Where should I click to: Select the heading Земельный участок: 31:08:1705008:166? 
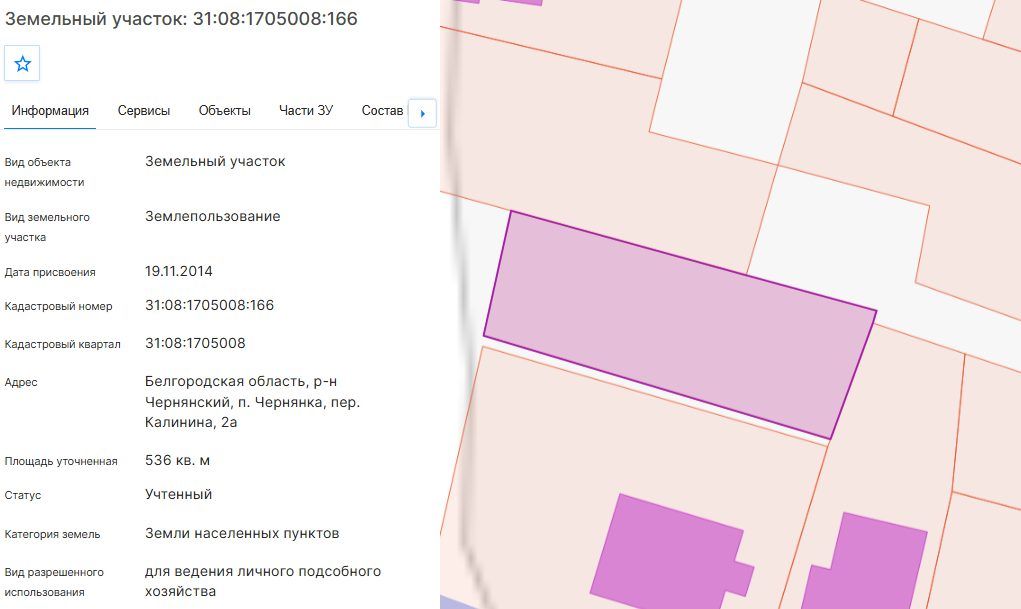[x=181, y=18]
